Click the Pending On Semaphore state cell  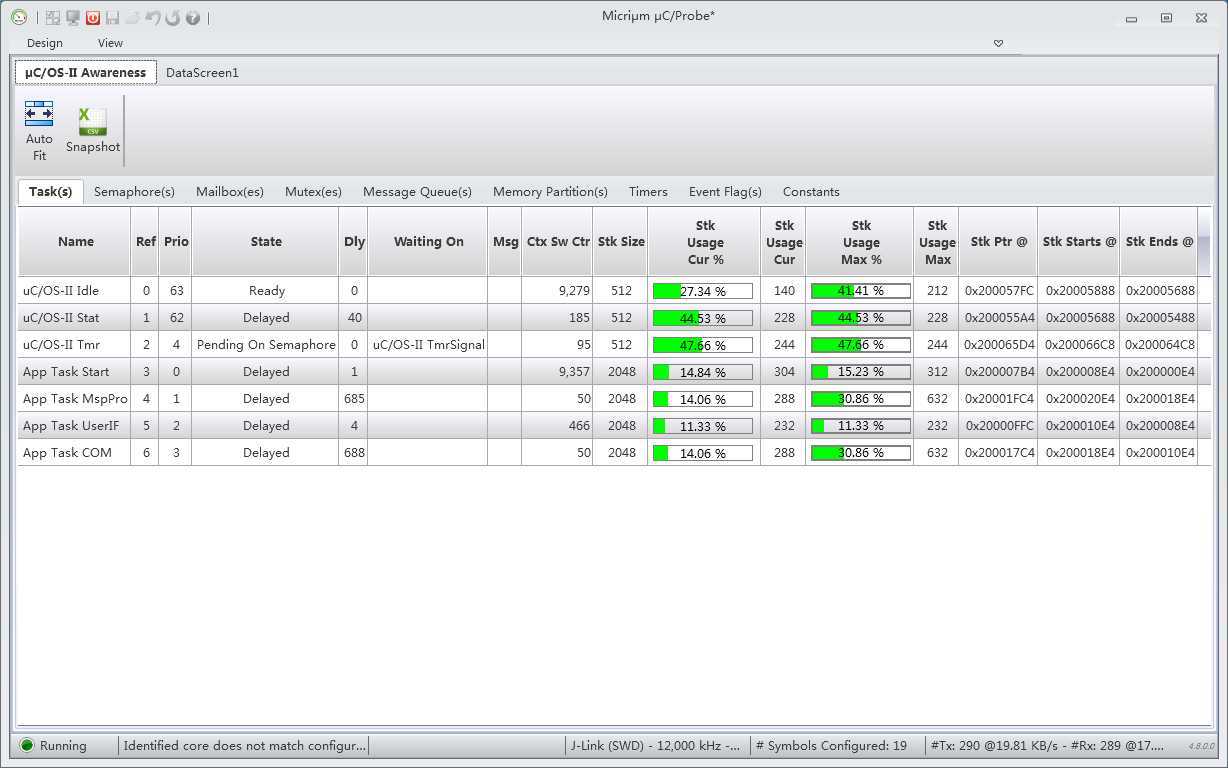point(266,345)
